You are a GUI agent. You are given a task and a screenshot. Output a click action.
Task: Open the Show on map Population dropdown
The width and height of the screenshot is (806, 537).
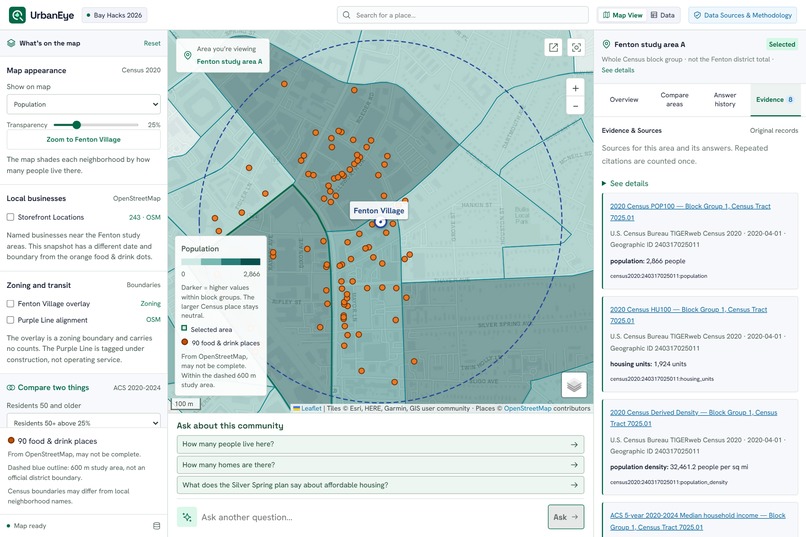coord(83,104)
